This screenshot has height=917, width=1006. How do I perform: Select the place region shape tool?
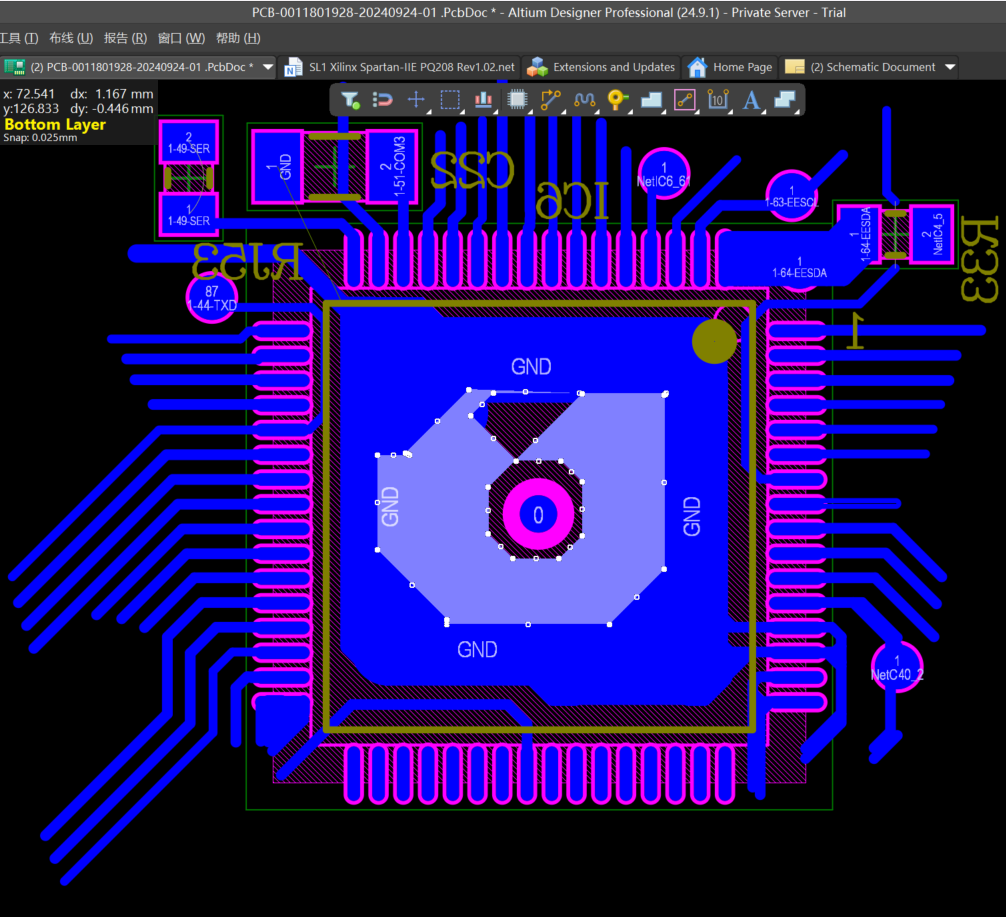tap(785, 100)
